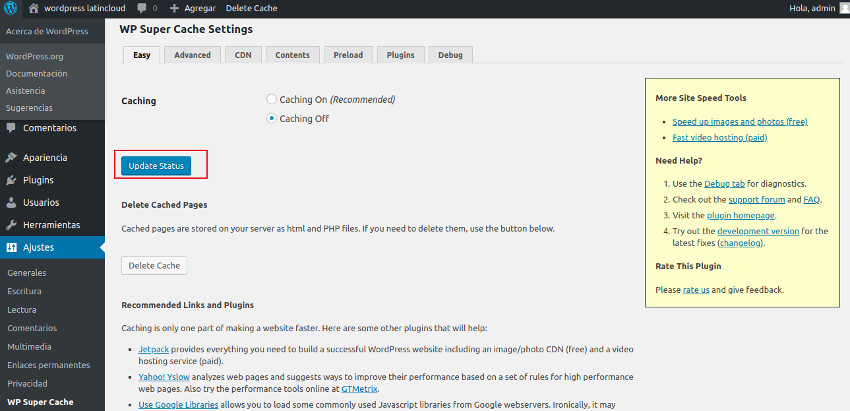Image resolution: width=850 pixels, height=411 pixels.
Task: Open Acerca de WordPress
Action: click(47, 31)
